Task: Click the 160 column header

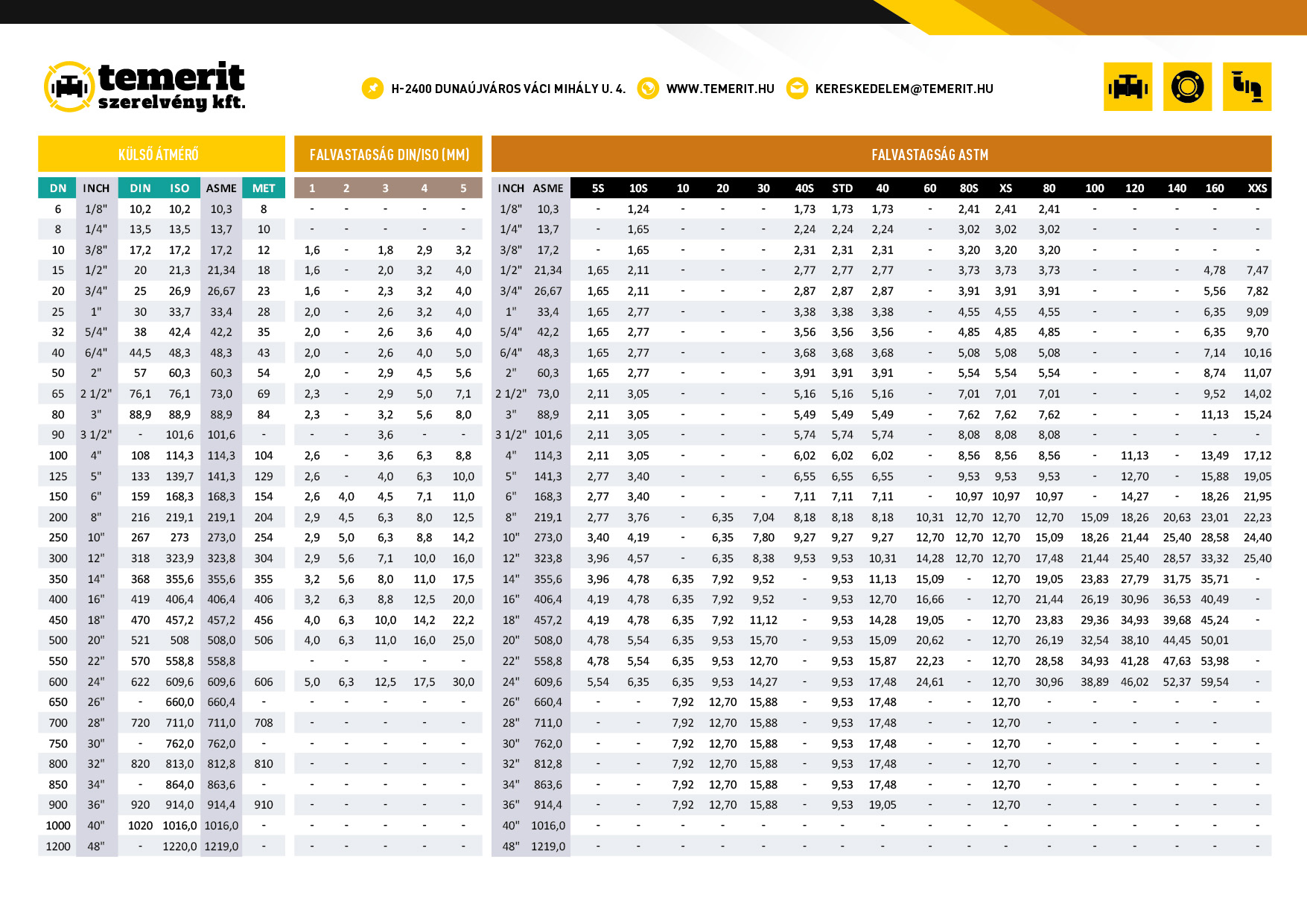Action: (1215, 188)
